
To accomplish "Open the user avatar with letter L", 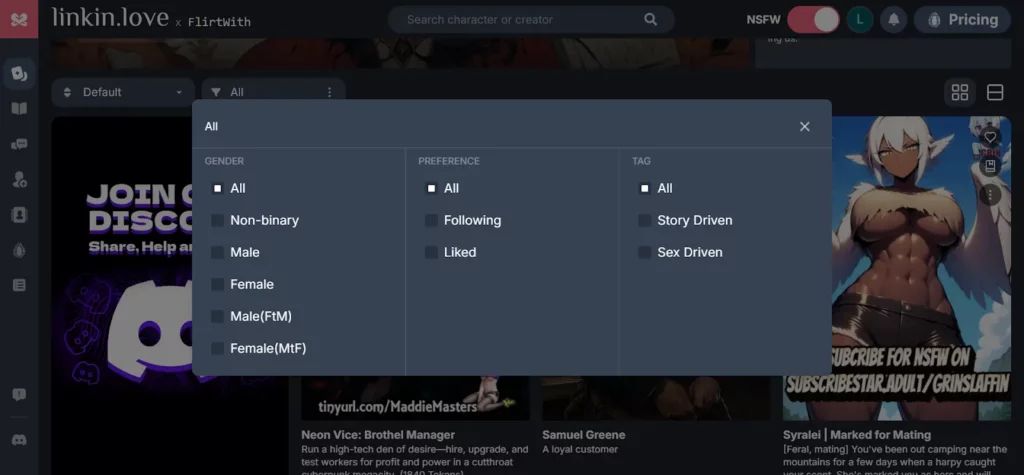I will 859,20.
